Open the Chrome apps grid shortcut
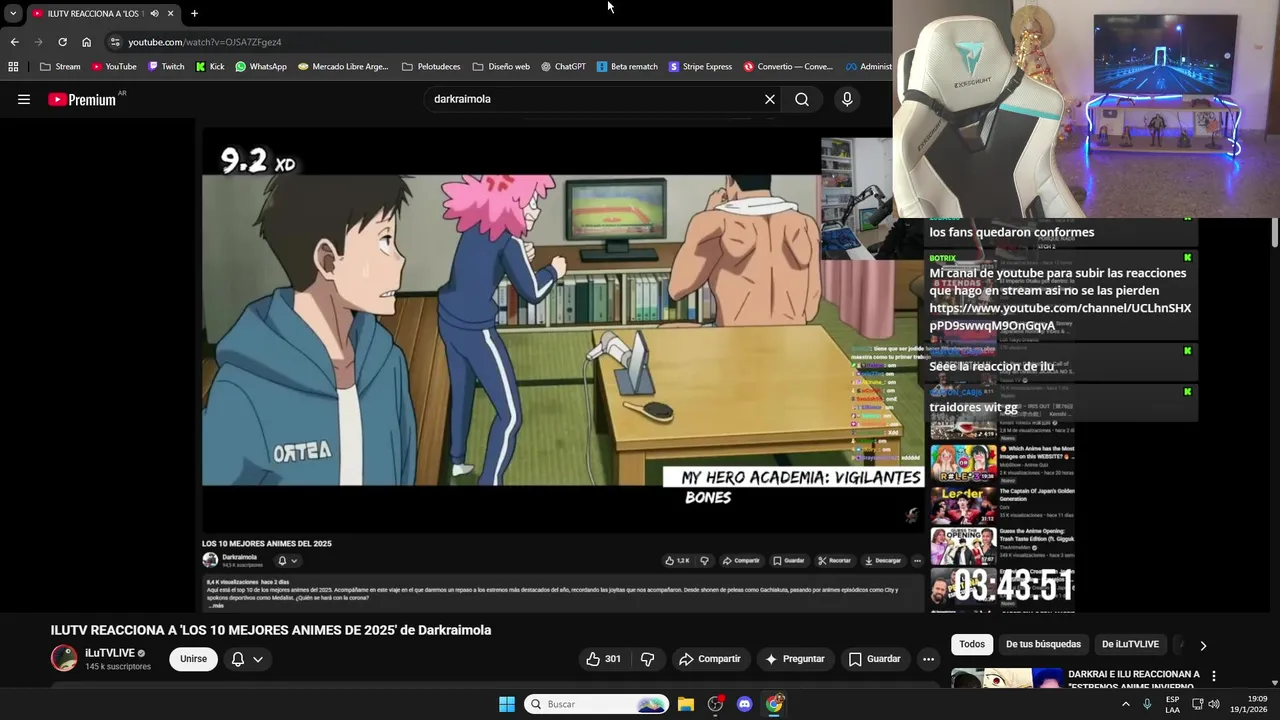This screenshot has width=1280, height=720. click(13, 67)
